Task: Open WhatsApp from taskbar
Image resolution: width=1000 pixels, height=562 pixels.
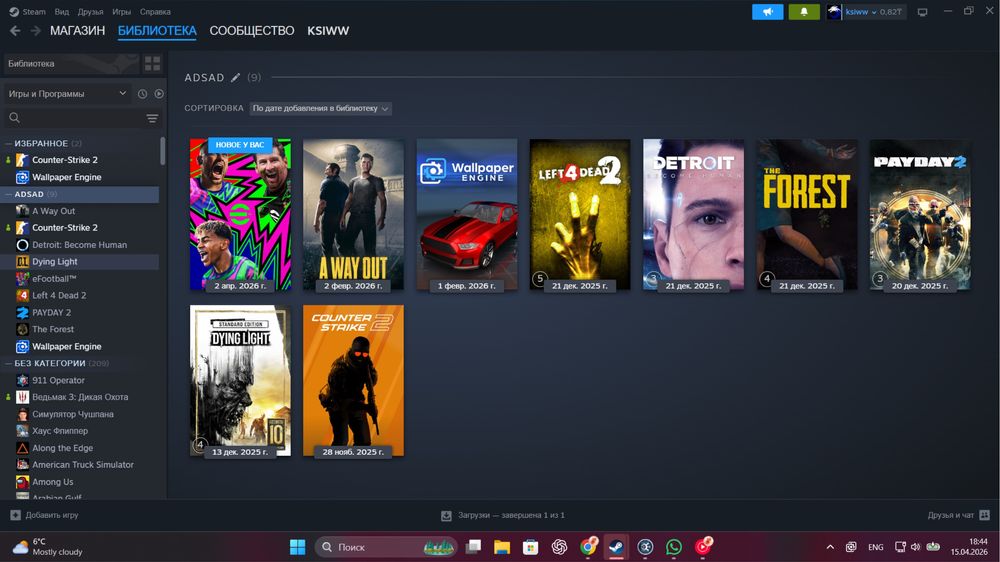Action: pos(673,547)
